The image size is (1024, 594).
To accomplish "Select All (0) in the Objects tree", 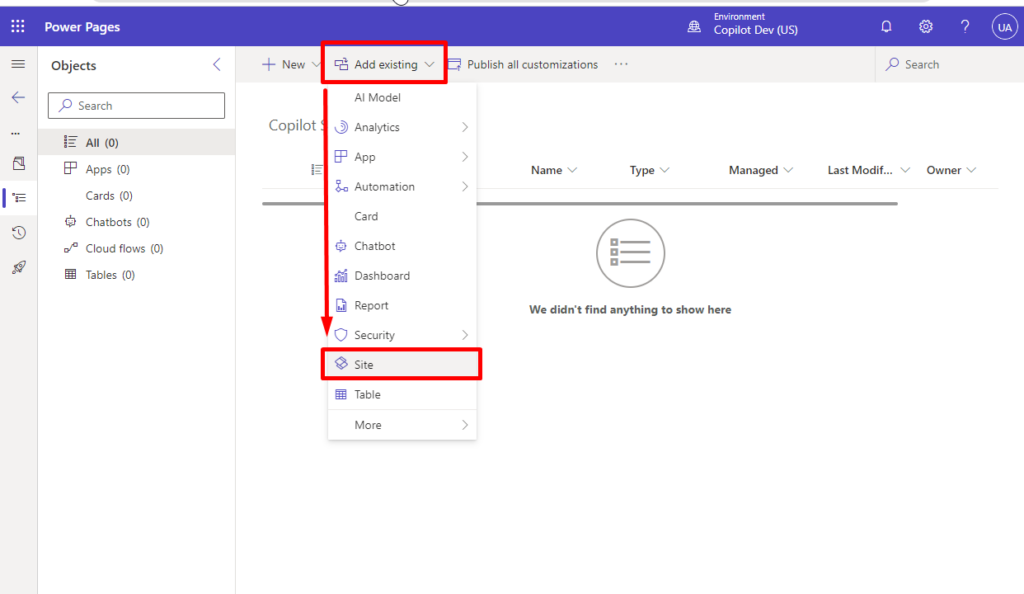I will coord(136,142).
